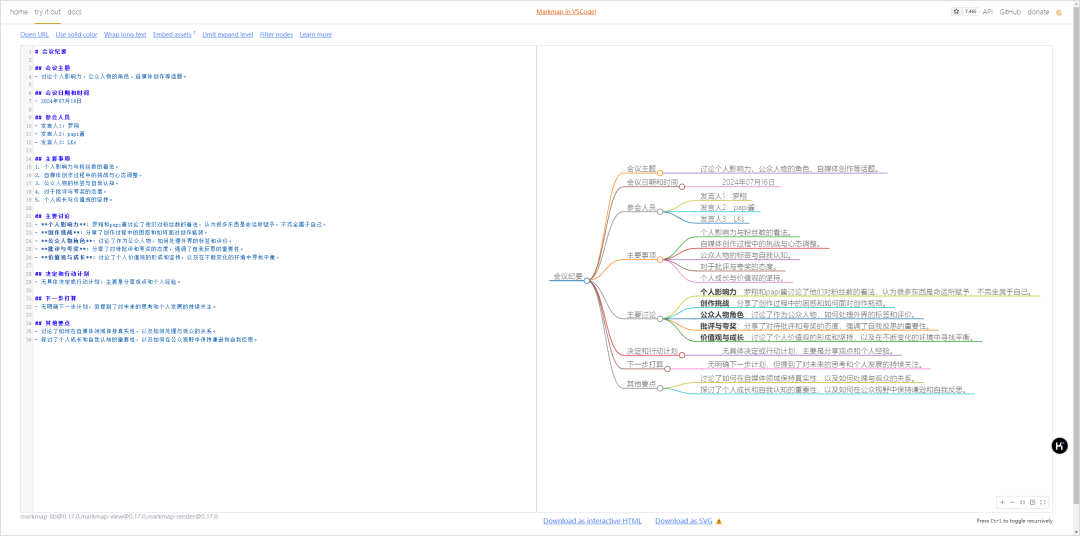This screenshot has width=1080, height=536.
Task: Zoom out using the minus toolbar icon
Action: pos(1012,502)
